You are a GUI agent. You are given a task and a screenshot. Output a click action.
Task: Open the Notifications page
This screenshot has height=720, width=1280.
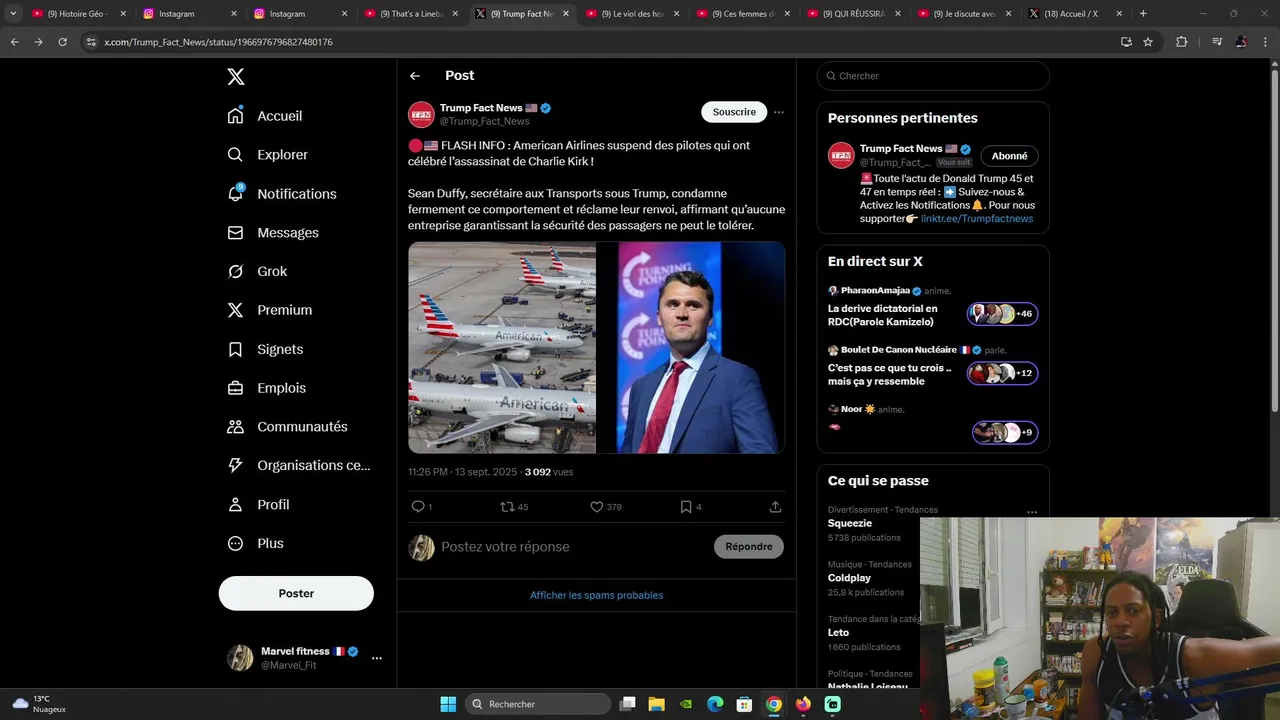282,194
